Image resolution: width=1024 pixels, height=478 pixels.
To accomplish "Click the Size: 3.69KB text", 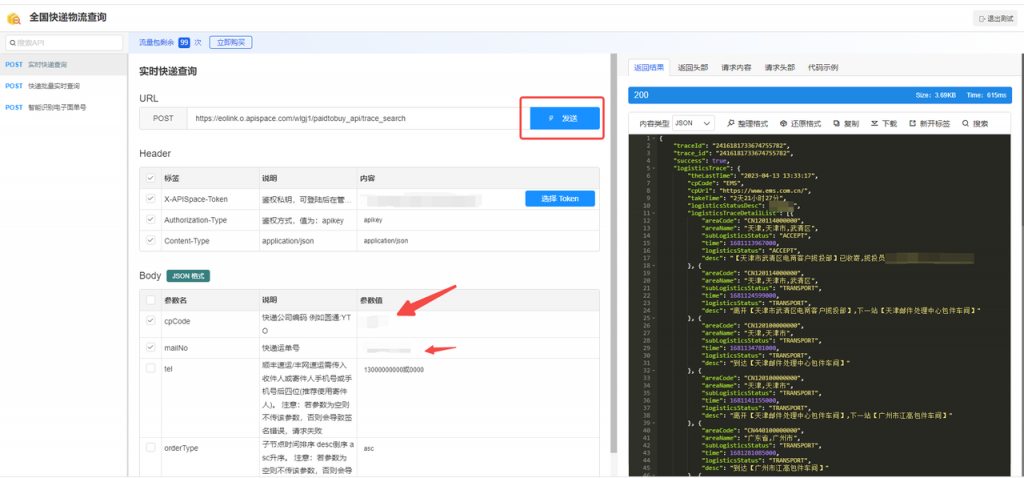I will [936, 95].
